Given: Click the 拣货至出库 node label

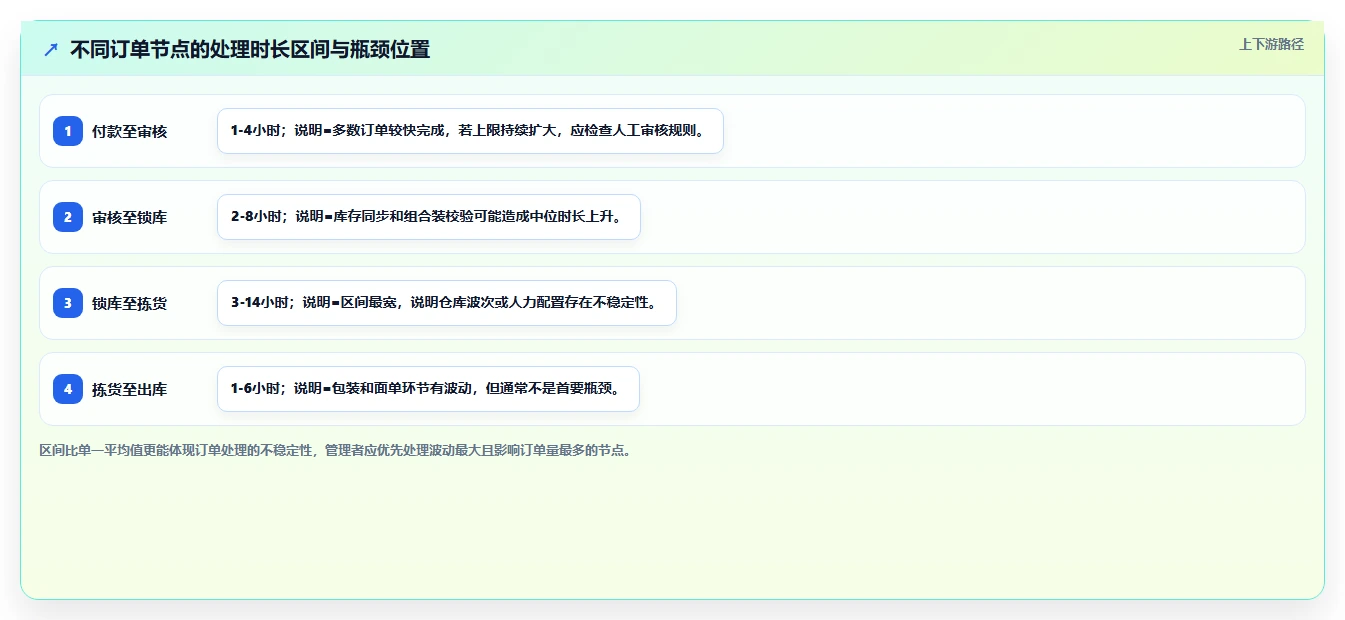Looking at the screenshot, I should [x=129, y=389].
